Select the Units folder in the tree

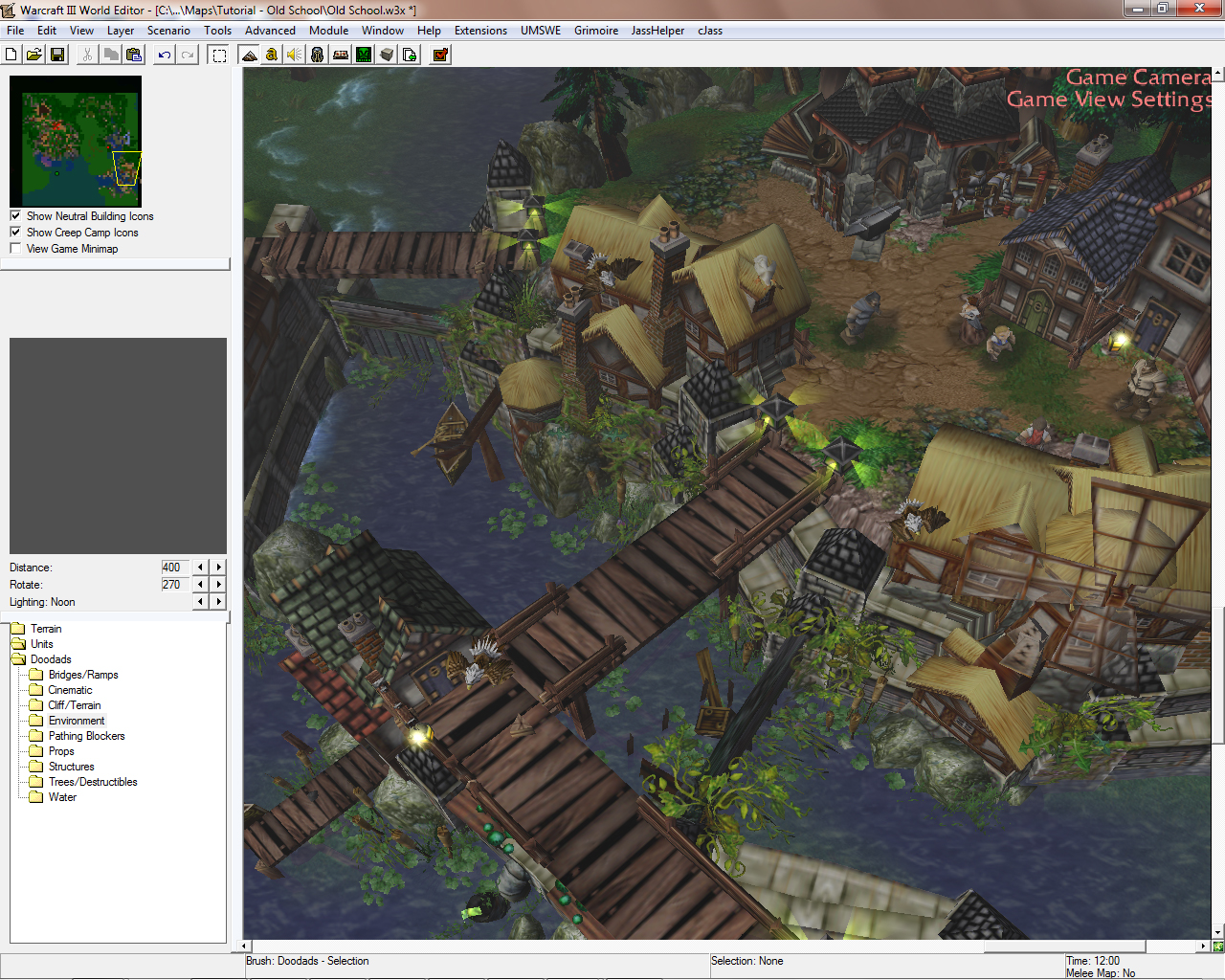42,644
